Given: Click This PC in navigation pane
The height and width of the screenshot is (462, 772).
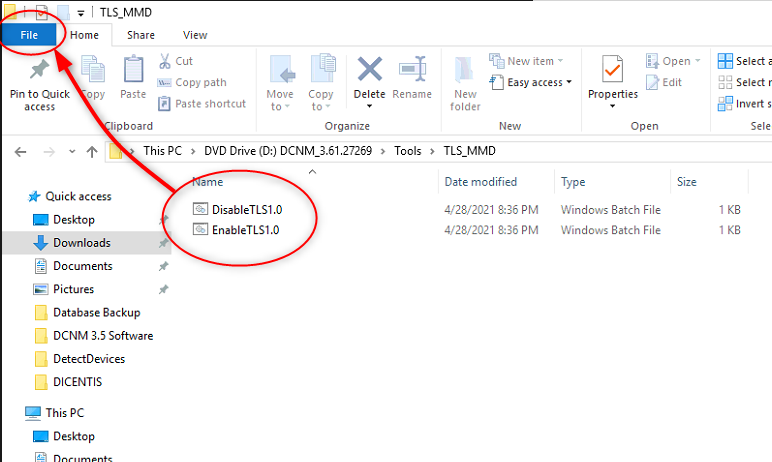Looking at the screenshot, I should pyautogui.click(x=64, y=412).
